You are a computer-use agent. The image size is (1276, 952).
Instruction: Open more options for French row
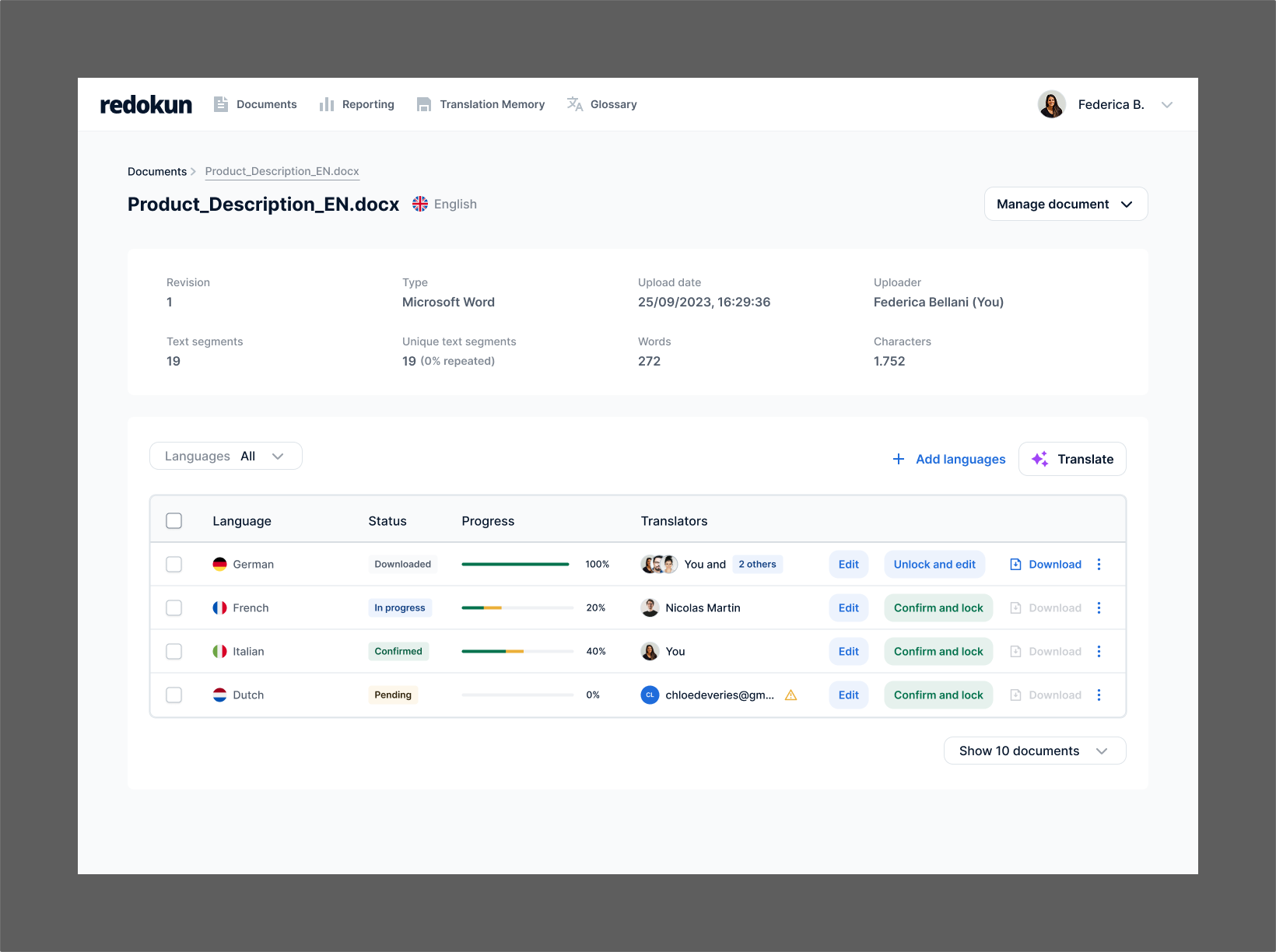click(x=1099, y=607)
